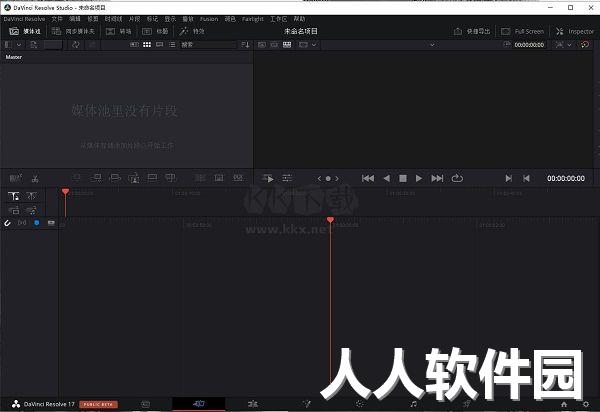The width and height of the screenshot is (600, 412).
Task: Click the Safe Edge view icon
Action: (x=559, y=45)
